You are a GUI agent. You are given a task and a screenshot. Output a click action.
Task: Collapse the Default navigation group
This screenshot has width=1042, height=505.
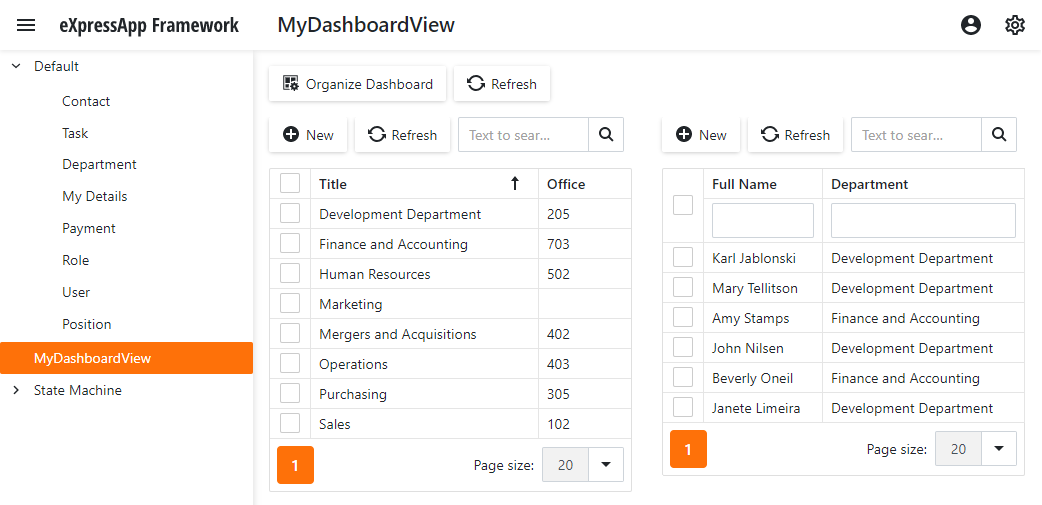(x=17, y=66)
